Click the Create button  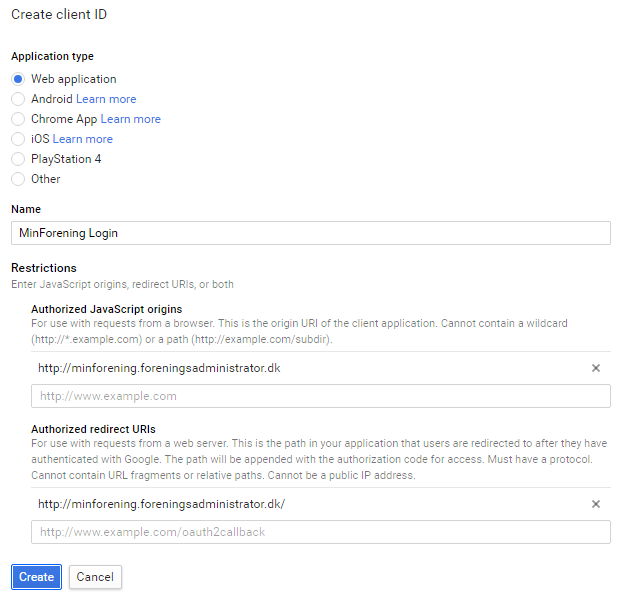pos(36,577)
